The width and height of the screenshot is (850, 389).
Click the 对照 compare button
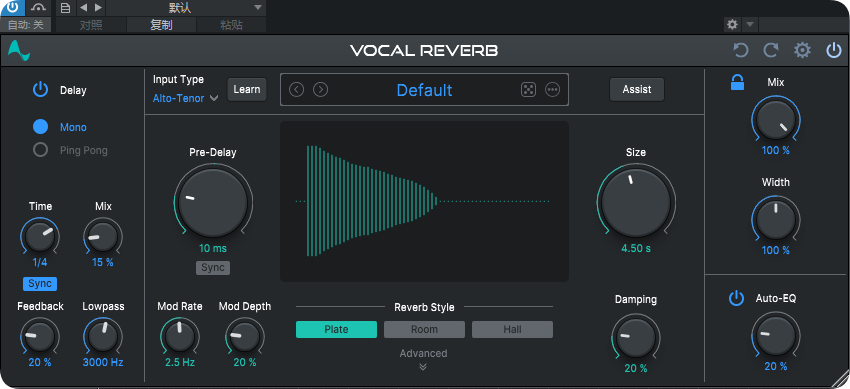coord(91,25)
